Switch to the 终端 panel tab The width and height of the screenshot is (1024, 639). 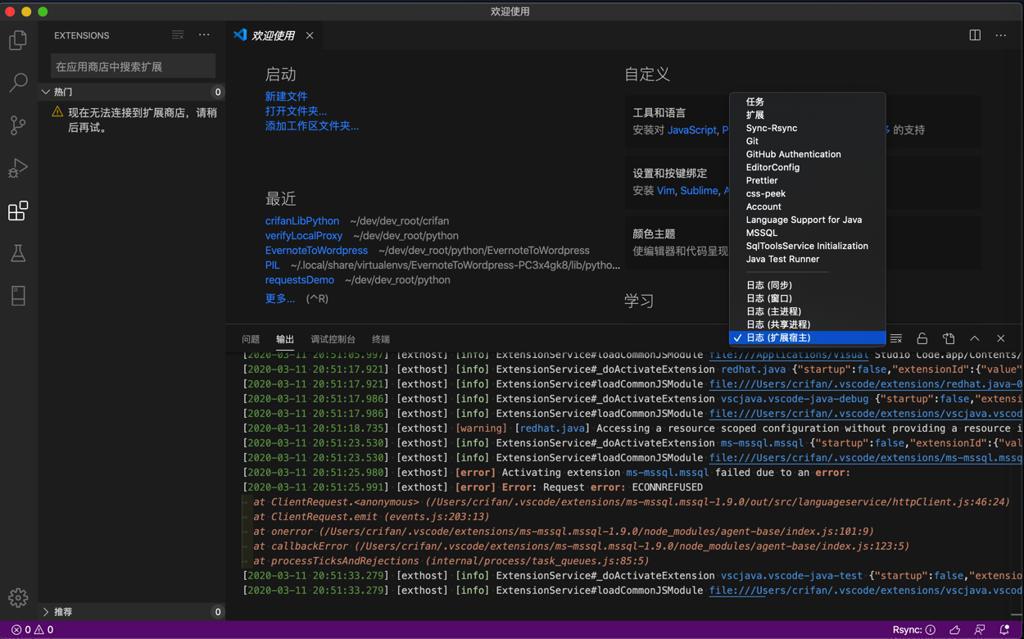coord(381,339)
